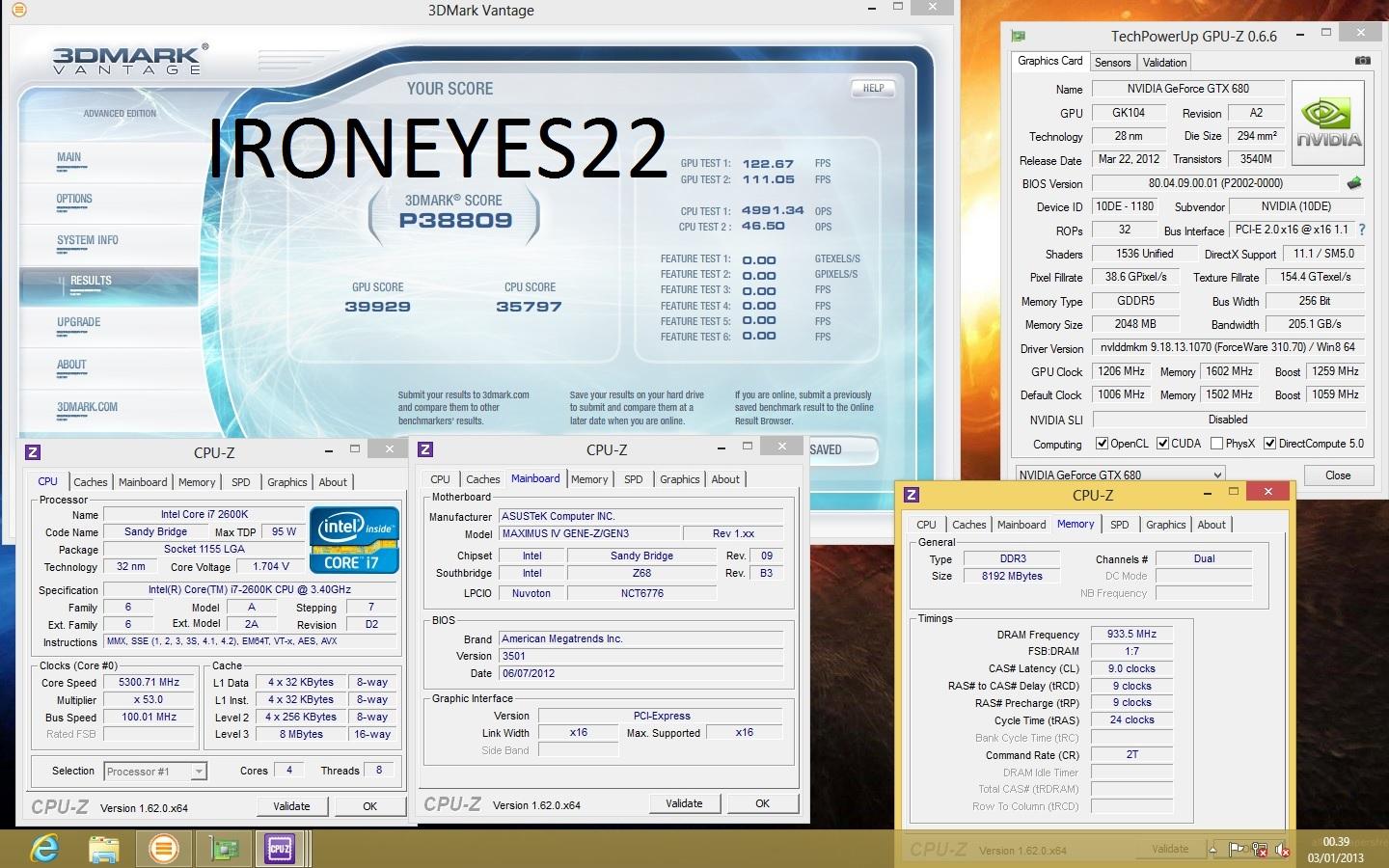Click the BIOS Version field in GPU-Z

point(1215,183)
